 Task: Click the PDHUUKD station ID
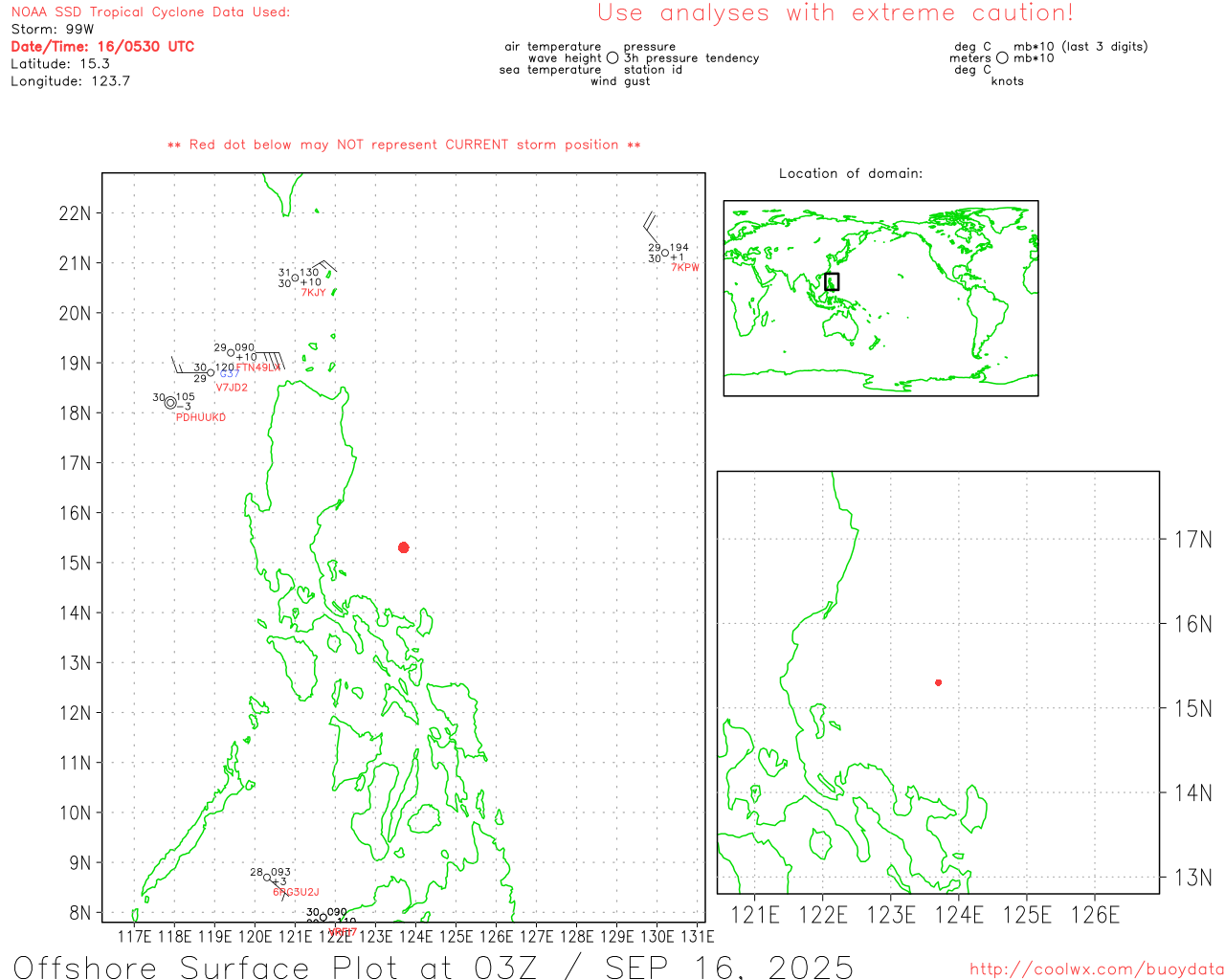click(201, 417)
